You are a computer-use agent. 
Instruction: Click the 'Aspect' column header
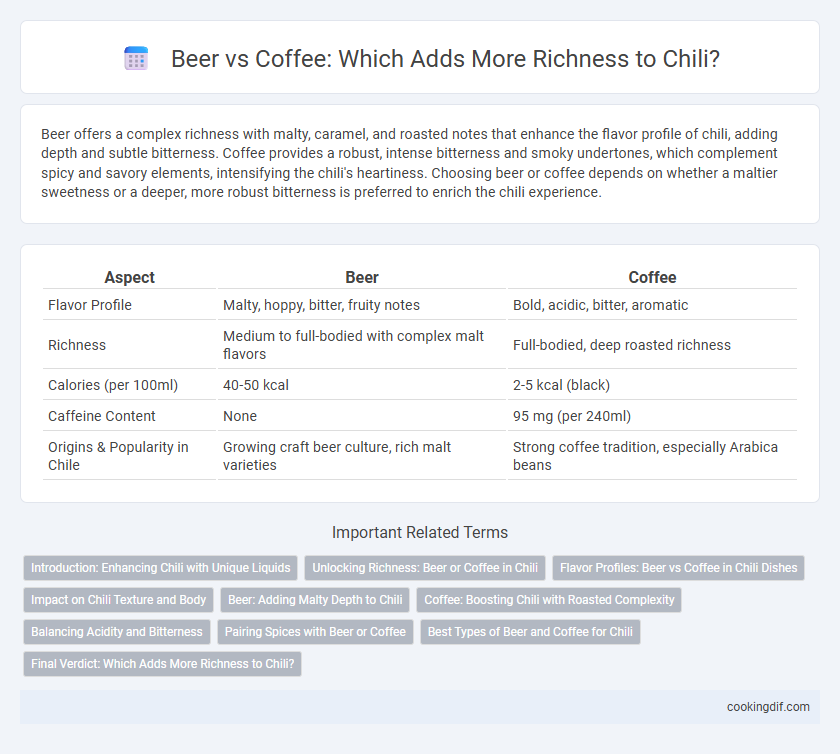coord(129,277)
